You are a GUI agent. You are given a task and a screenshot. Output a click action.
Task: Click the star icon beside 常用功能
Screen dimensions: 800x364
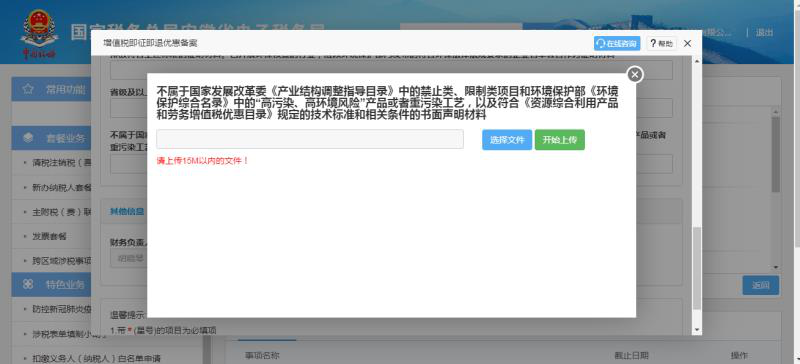click(x=28, y=89)
